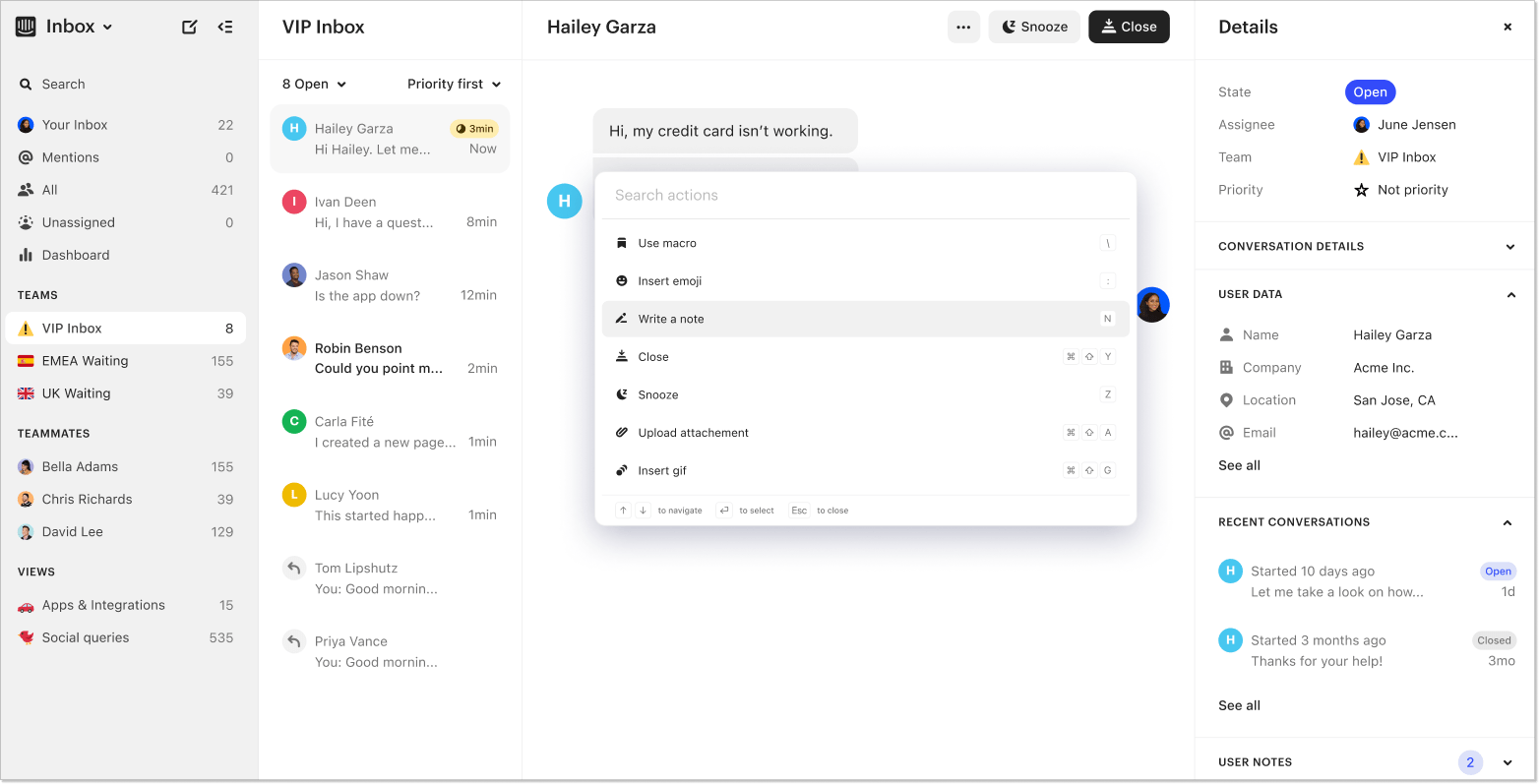Open recent conversation Started 10 days ago
This screenshot has height=784, width=1539.
[x=1367, y=581]
